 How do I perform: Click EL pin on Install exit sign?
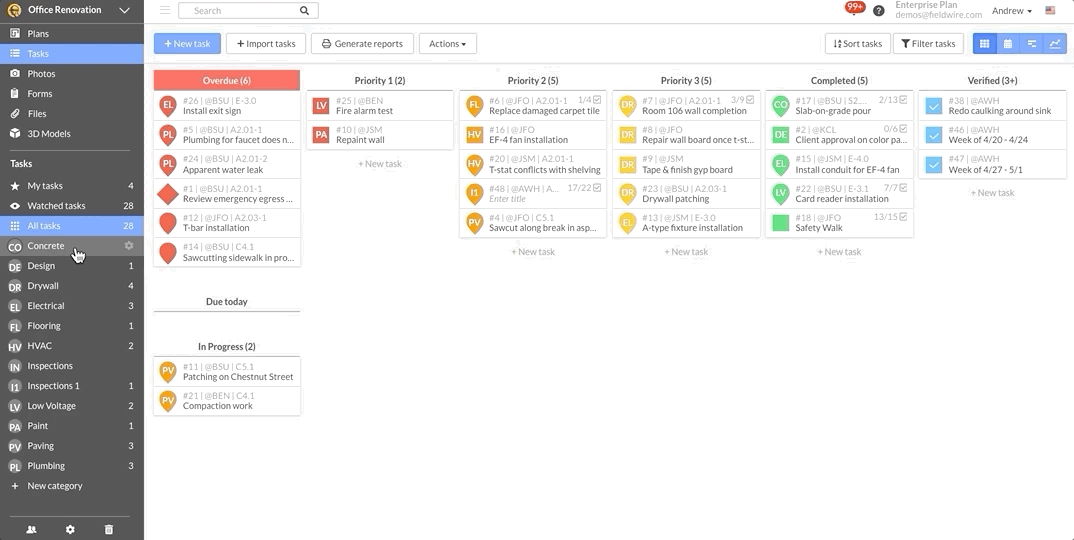coord(168,106)
